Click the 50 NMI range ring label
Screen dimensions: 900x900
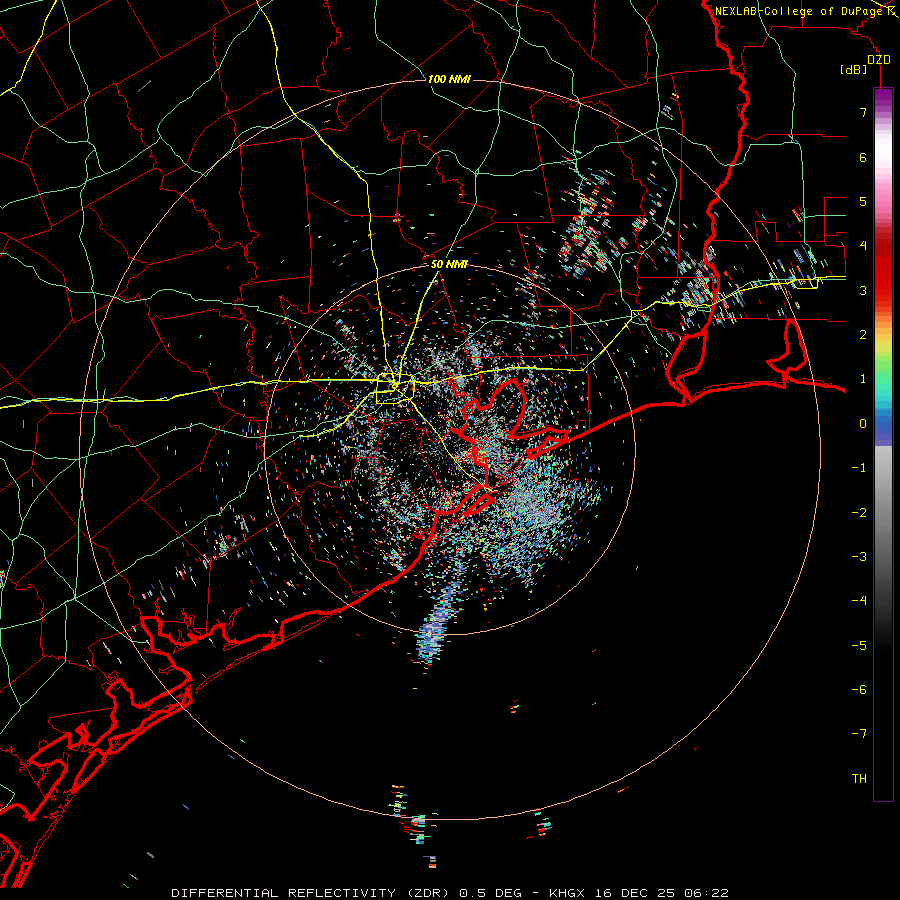click(x=449, y=265)
